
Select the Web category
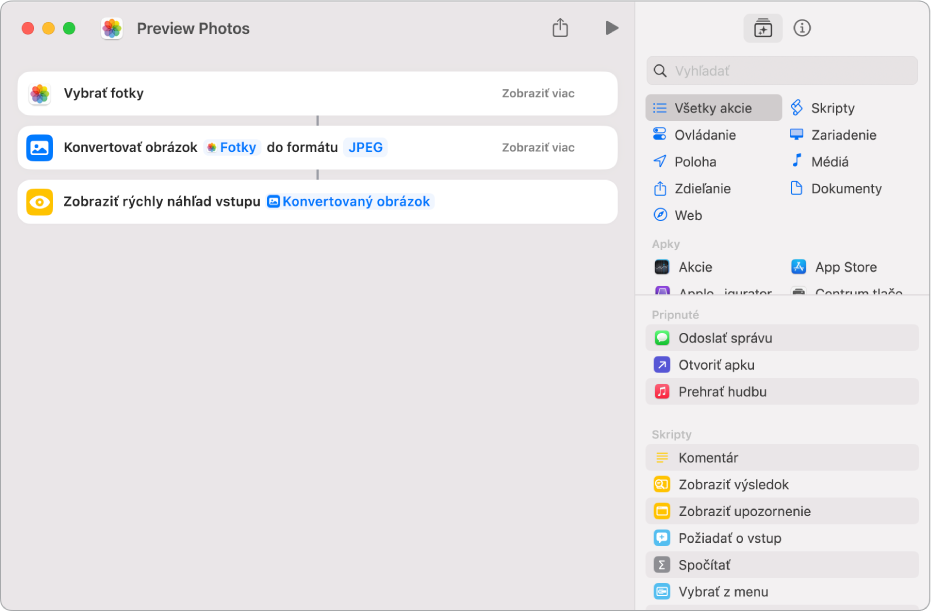[677, 215]
